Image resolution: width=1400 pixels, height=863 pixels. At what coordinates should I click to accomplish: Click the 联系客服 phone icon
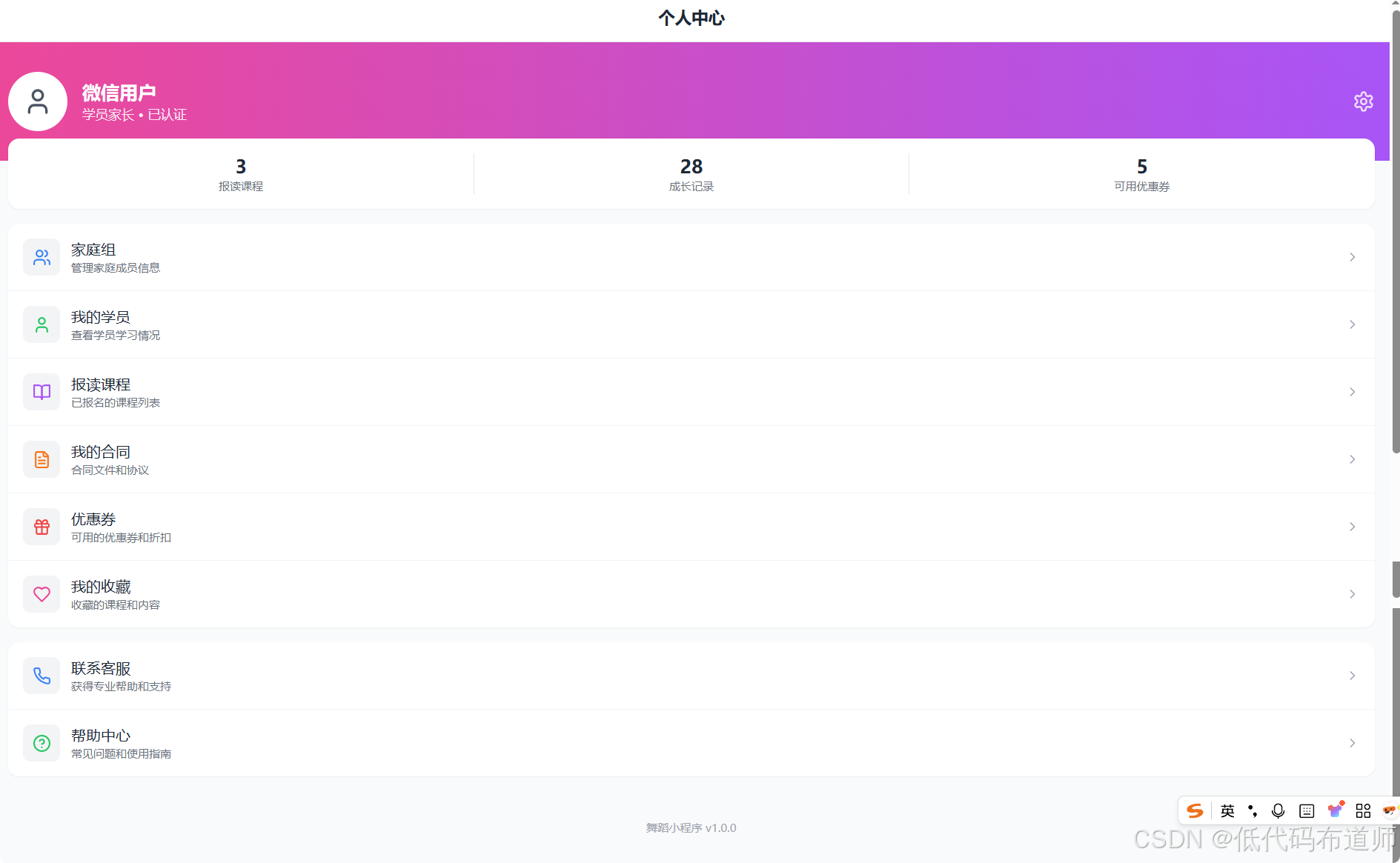pos(42,676)
